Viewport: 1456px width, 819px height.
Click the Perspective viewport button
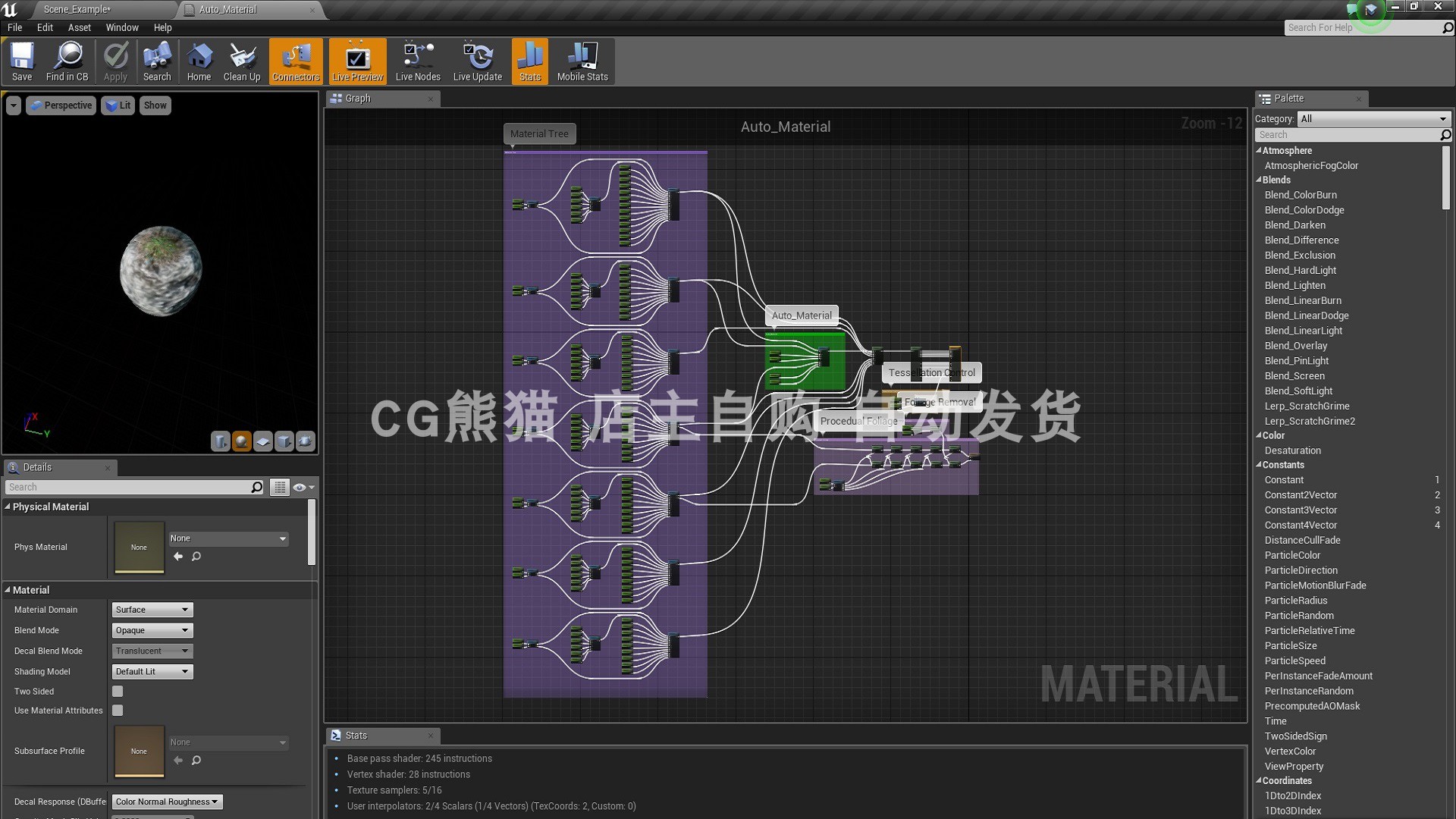61,105
